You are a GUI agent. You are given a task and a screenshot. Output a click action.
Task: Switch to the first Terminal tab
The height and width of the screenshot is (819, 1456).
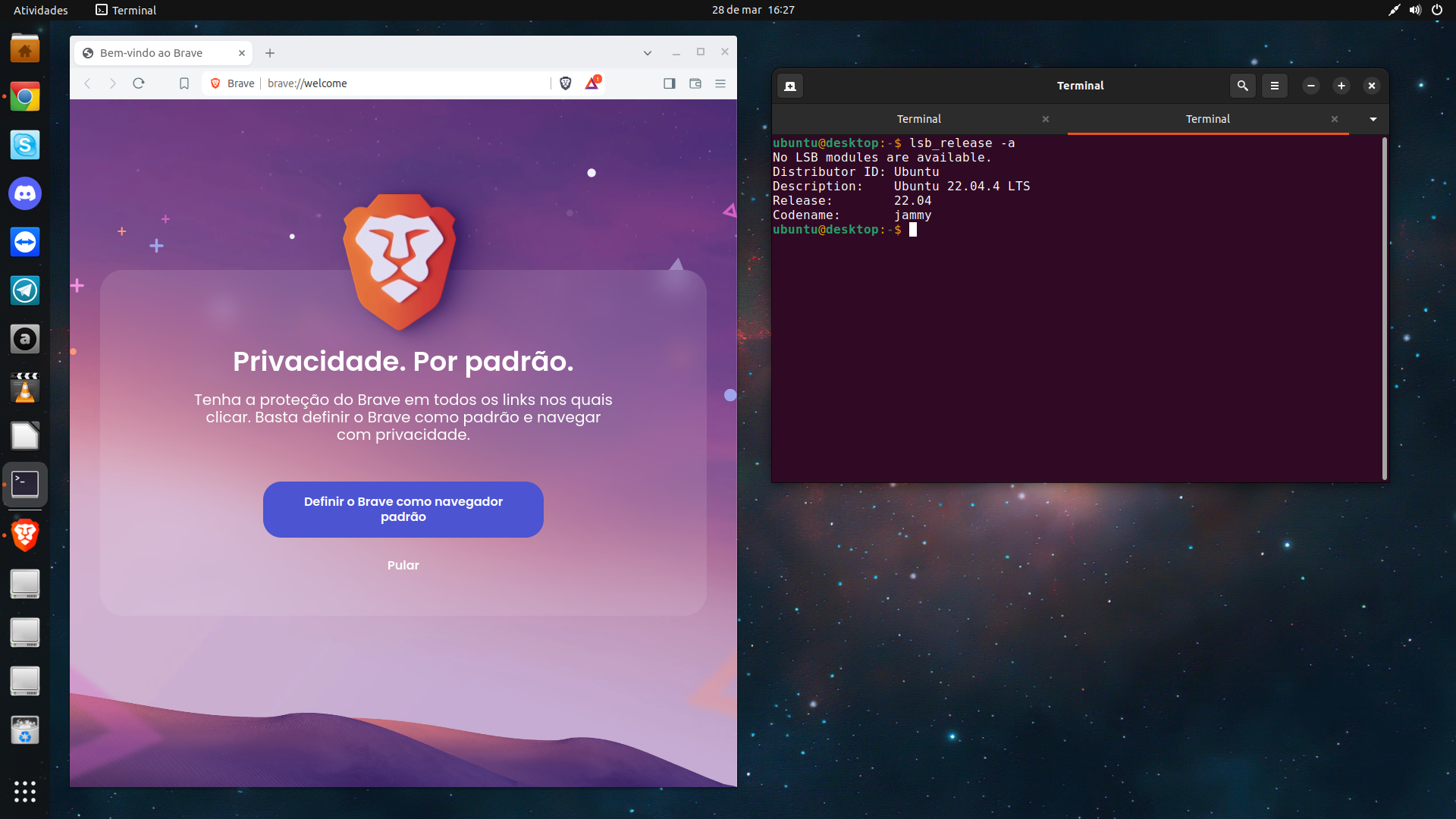point(919,119)
